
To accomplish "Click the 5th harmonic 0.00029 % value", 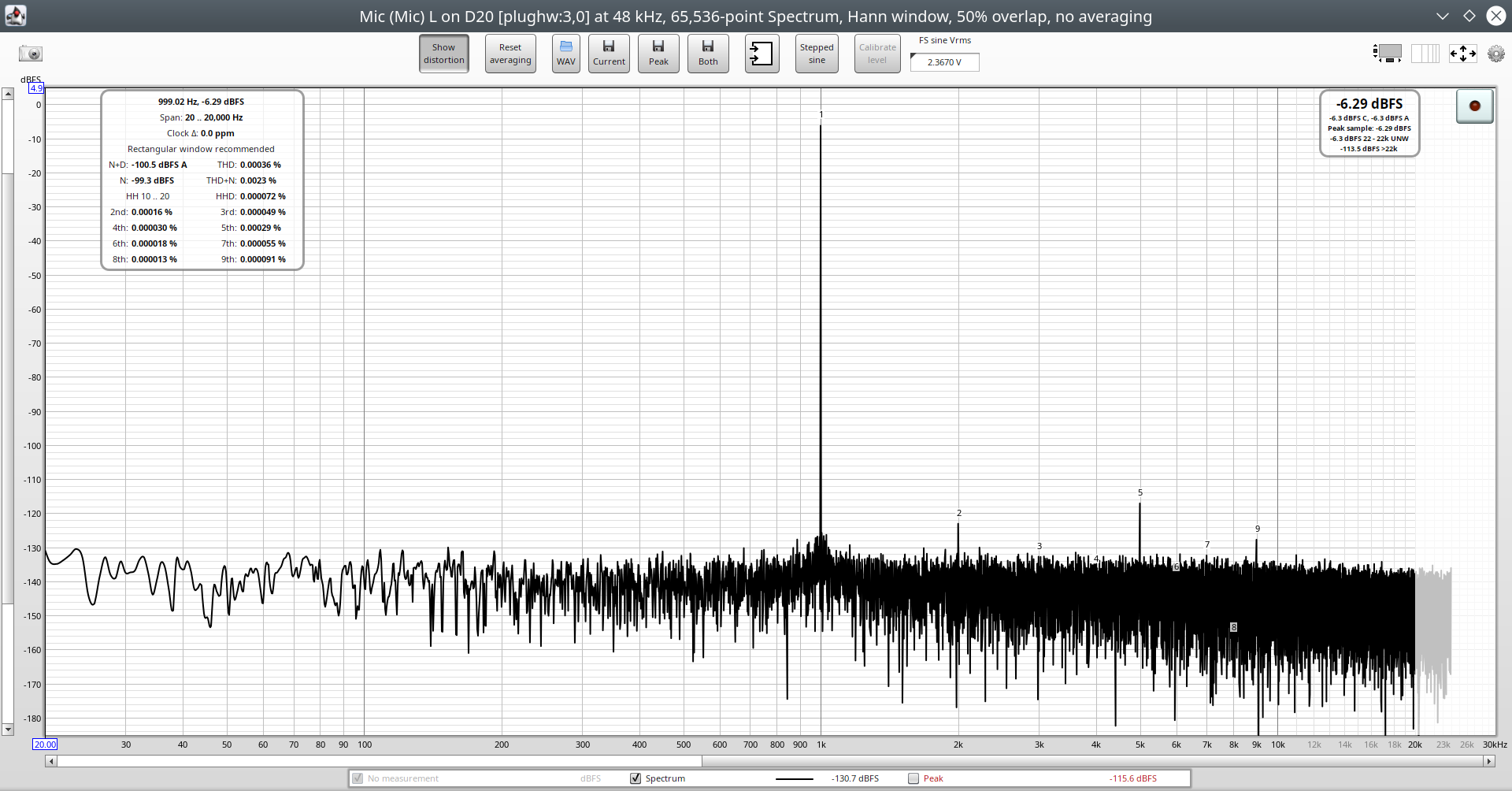I will point(261,228).
